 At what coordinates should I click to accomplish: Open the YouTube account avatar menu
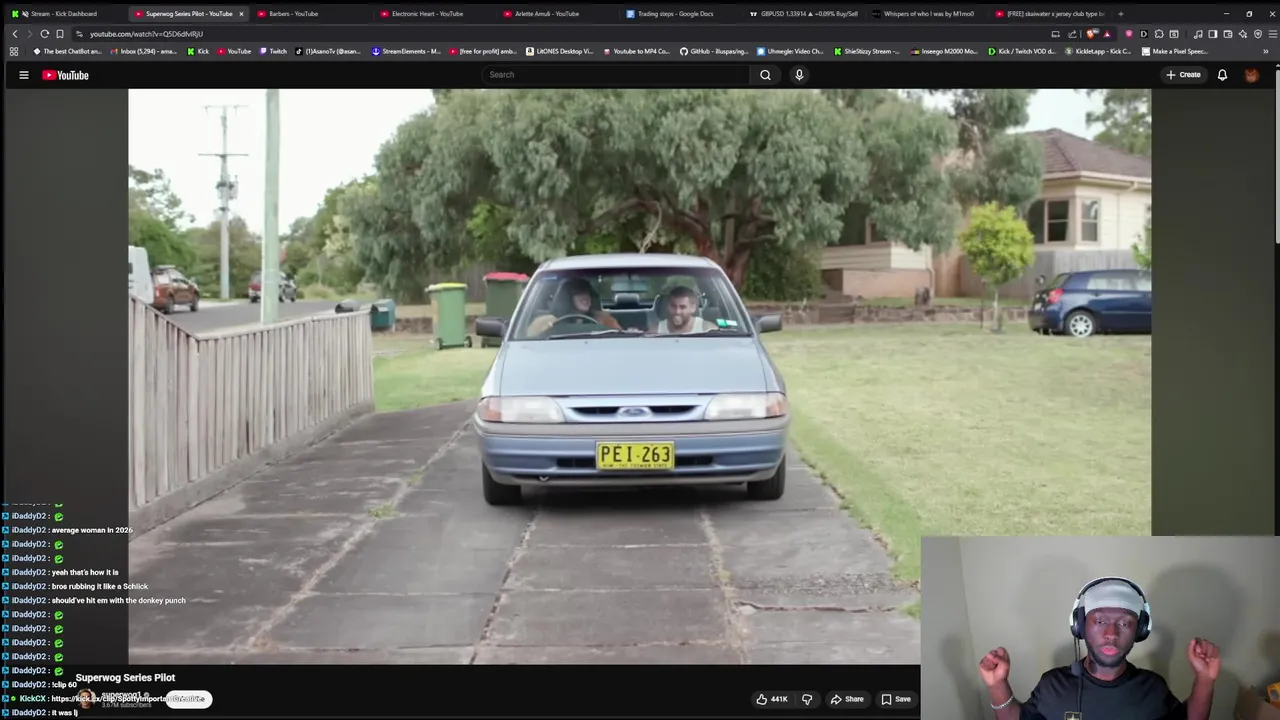tap(1251, 75)
